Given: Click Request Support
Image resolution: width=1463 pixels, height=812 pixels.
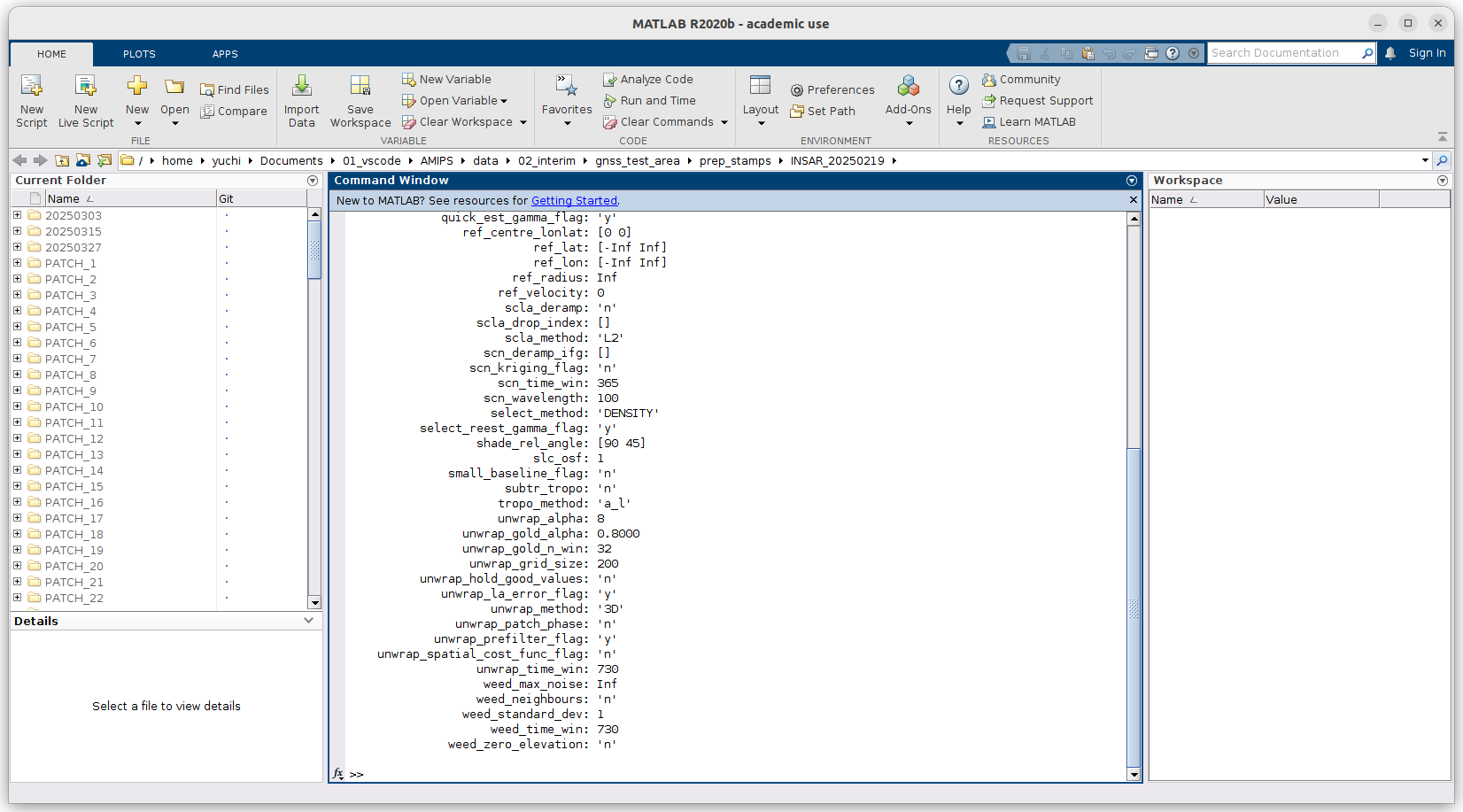Looking at the screenshot, I should [1038, 100].
